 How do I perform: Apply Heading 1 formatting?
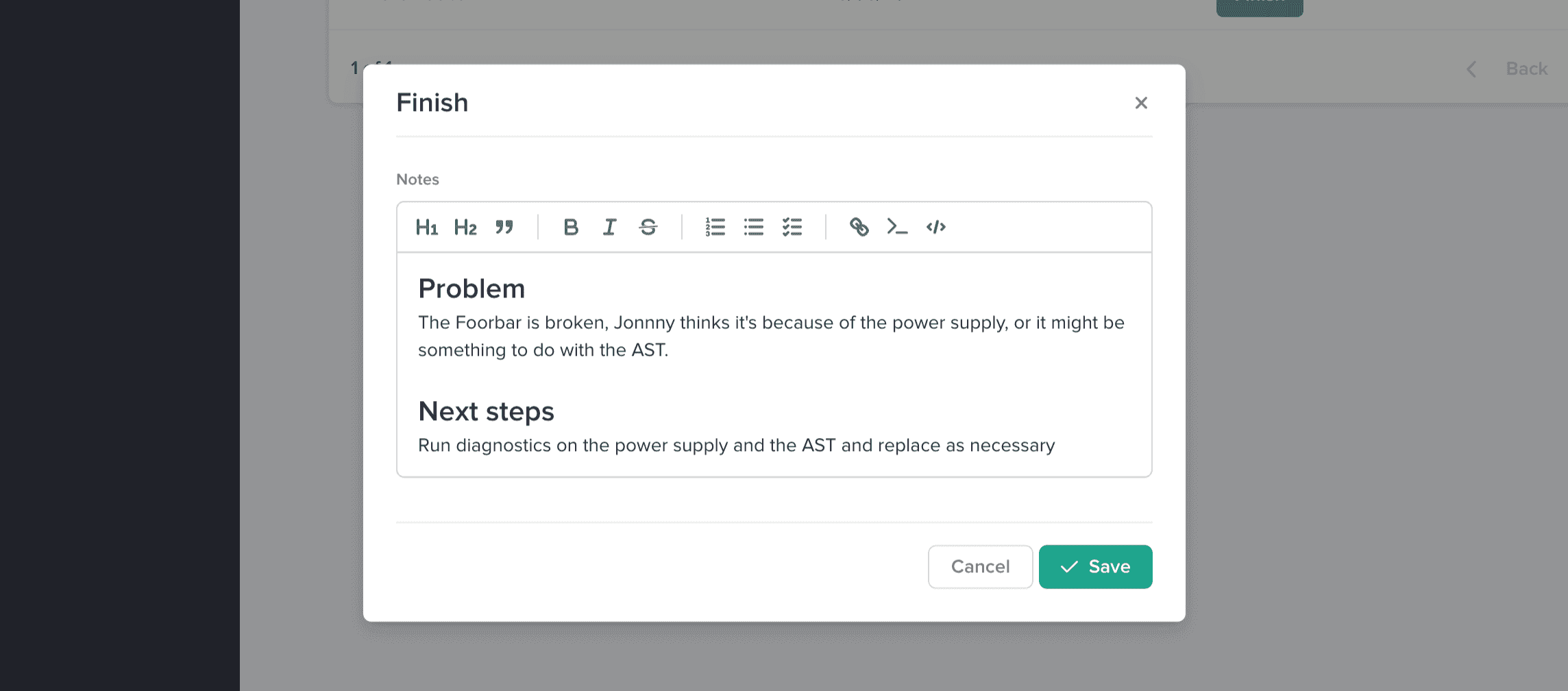point(426,227)
